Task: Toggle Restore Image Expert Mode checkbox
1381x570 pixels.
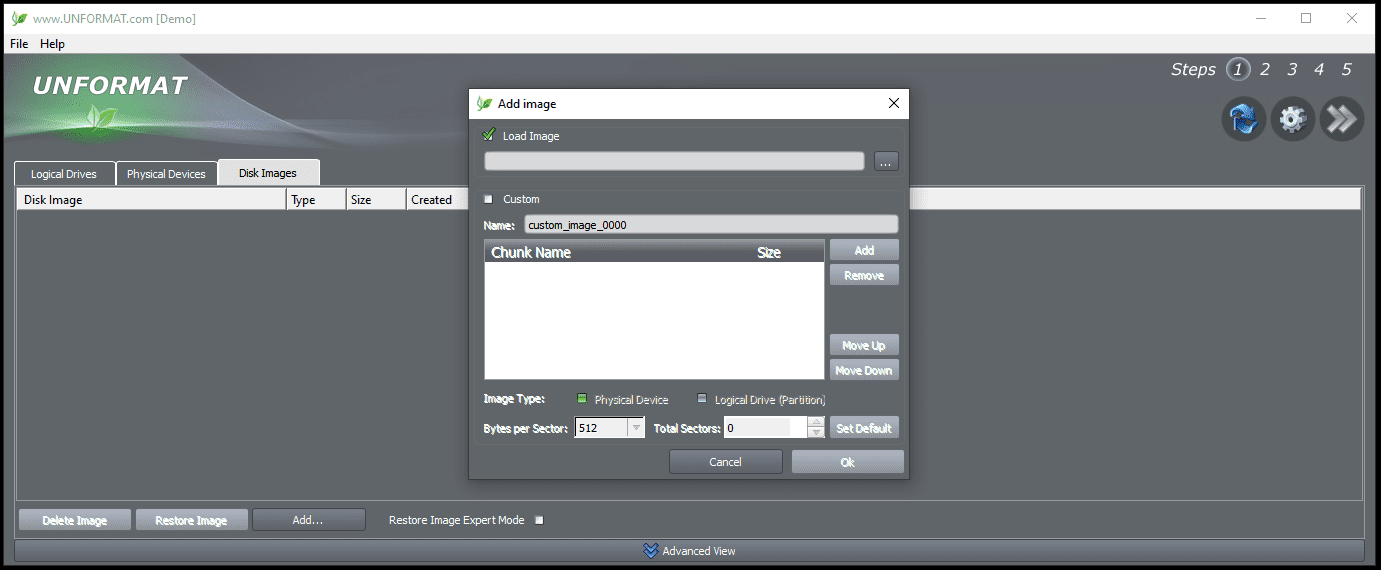Action: pos(539,520)
